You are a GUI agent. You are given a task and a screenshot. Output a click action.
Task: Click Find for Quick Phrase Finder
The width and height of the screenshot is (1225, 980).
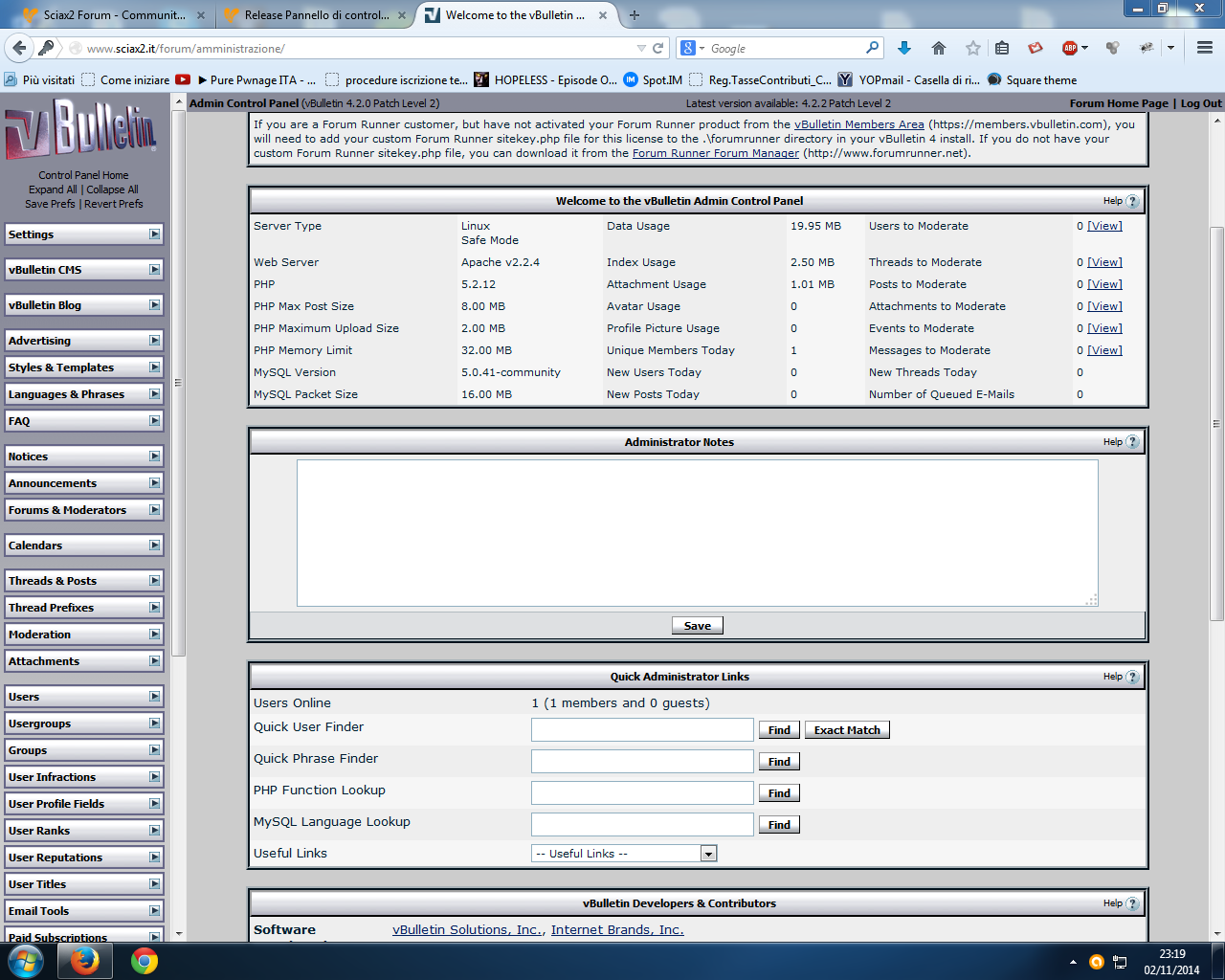point(779,762)
